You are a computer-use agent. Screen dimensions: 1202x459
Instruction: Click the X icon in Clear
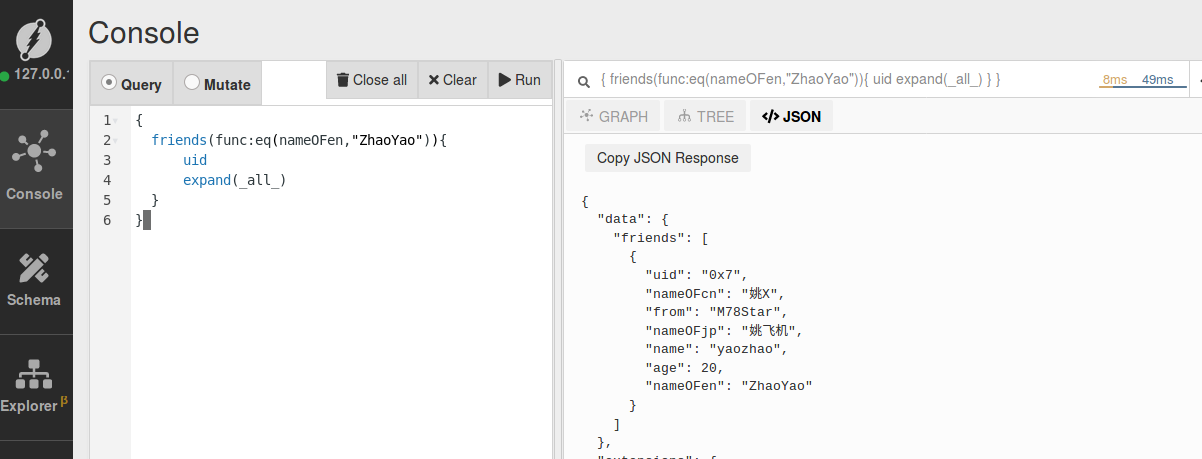tap(434, 80)
